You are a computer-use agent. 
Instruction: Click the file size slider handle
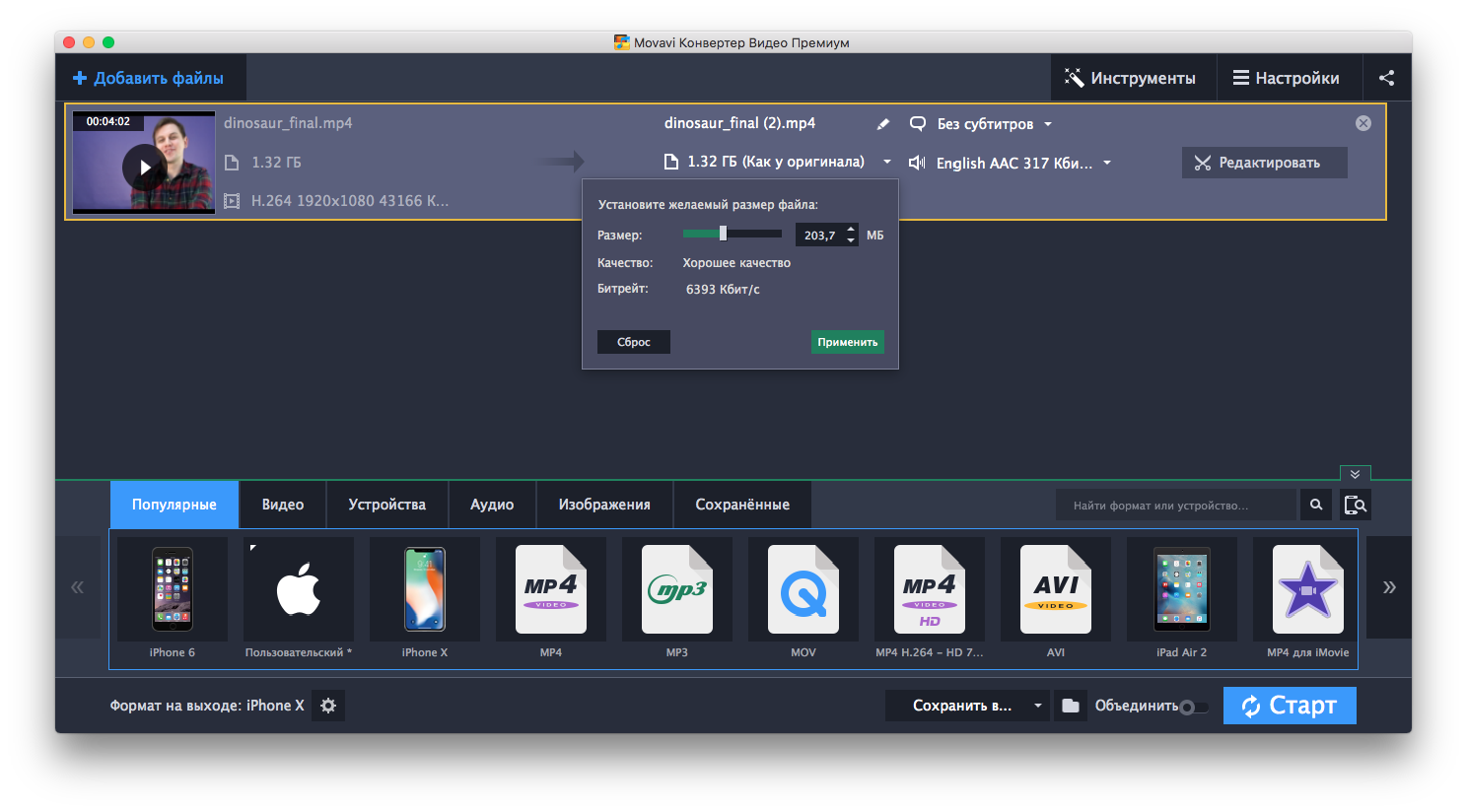pos(723,234)
